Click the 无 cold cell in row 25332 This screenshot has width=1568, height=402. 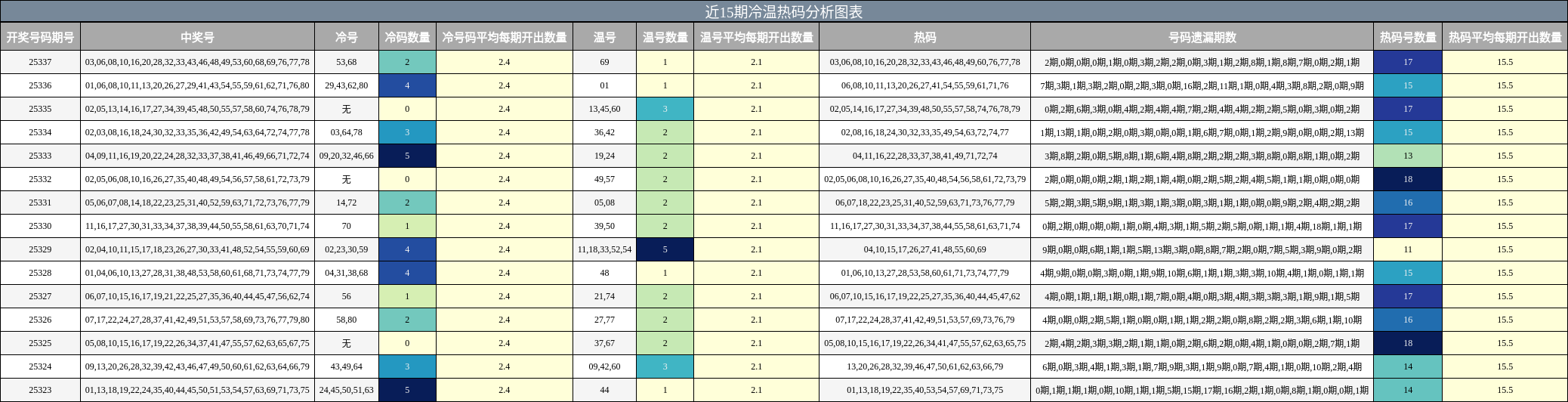click(x=346, y=179)
